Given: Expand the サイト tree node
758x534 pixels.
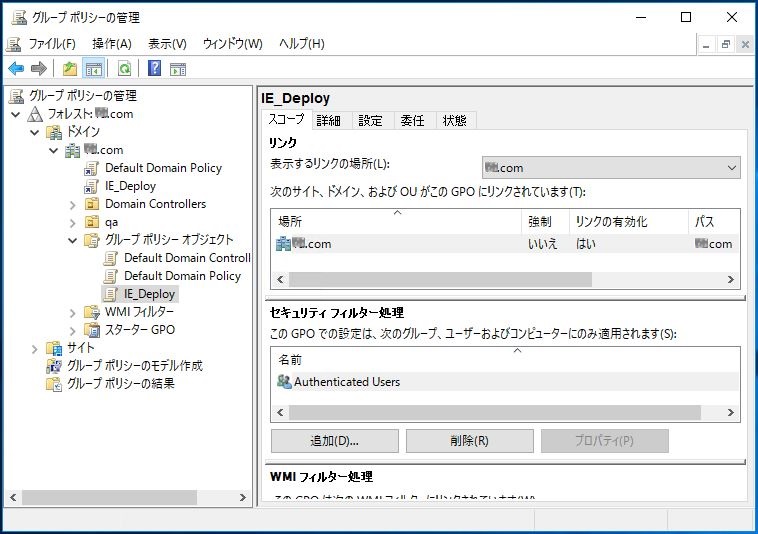Looking at the screenshot, I should coord(35,348).
